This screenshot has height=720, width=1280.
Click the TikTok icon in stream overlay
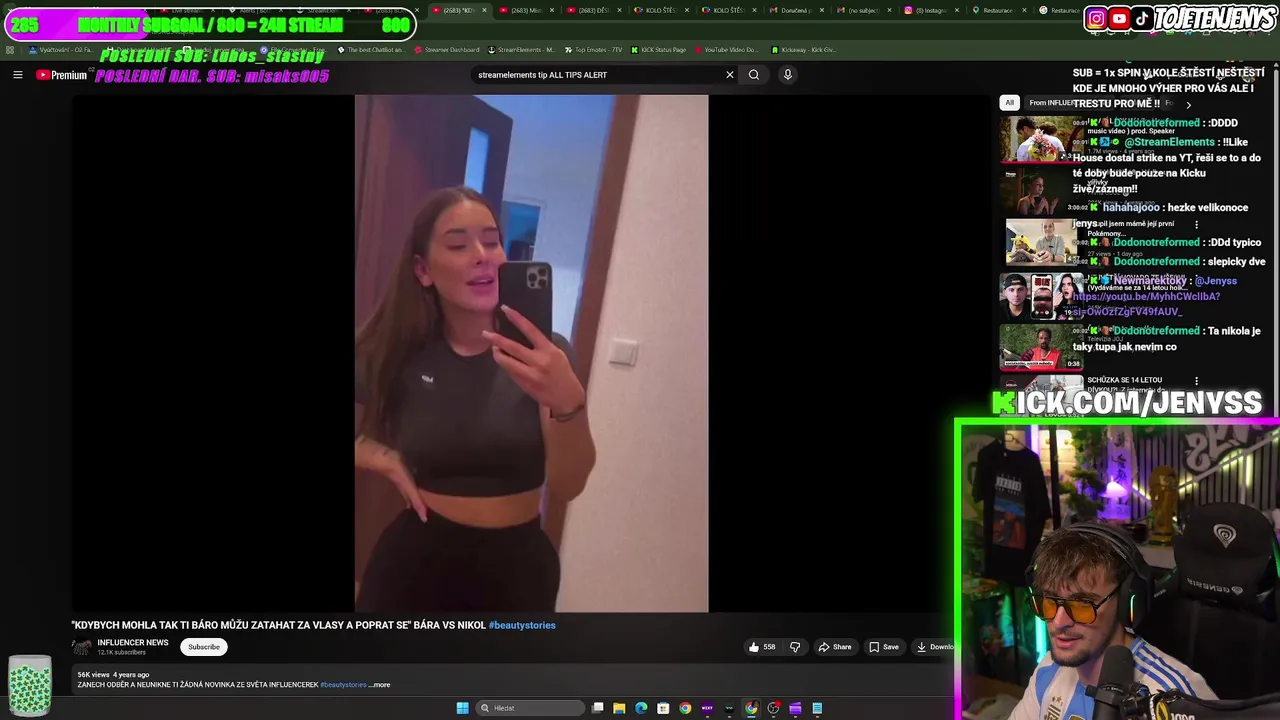click(x=1142, y=18)
